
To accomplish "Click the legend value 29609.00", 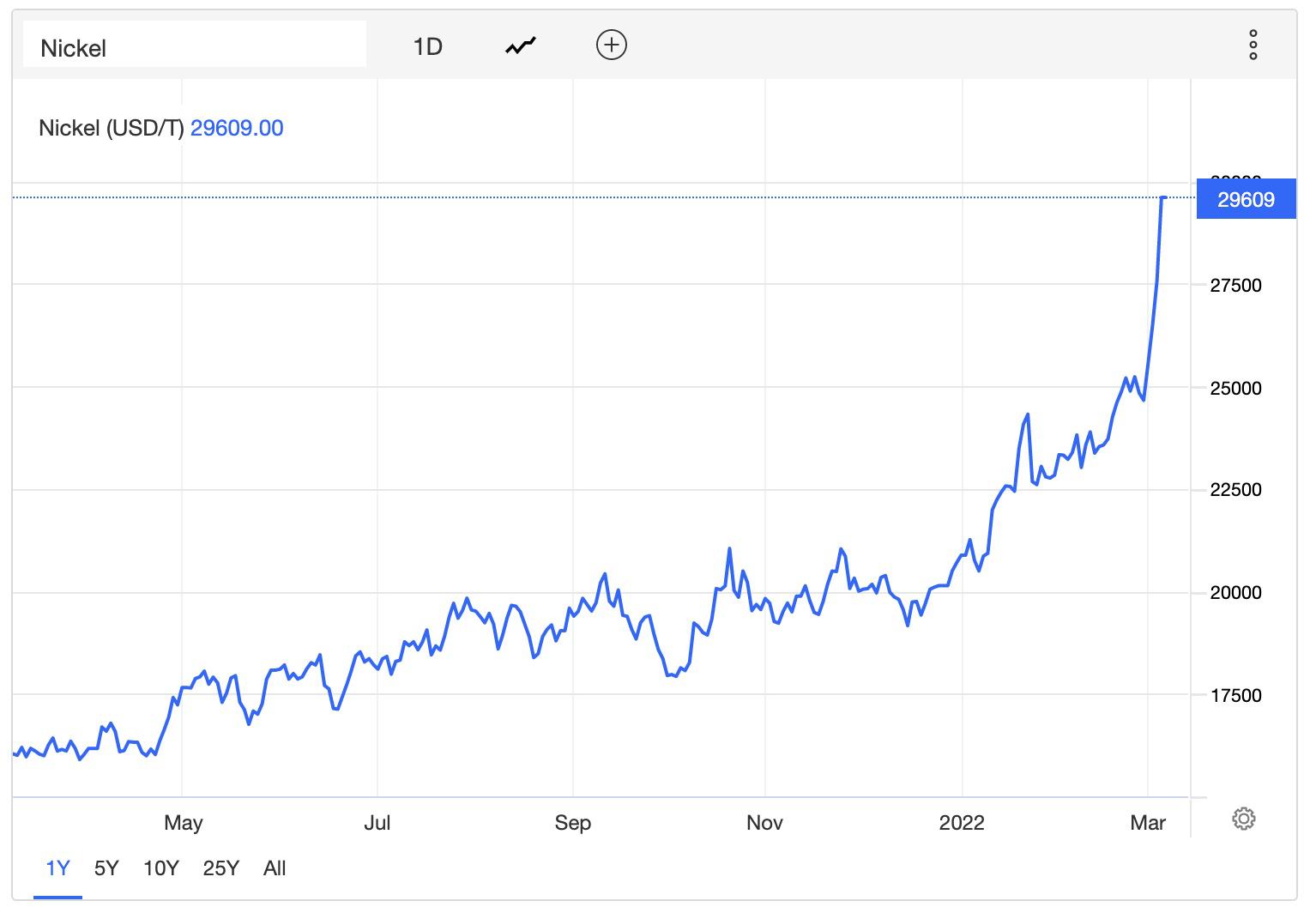I will [237, 128].
